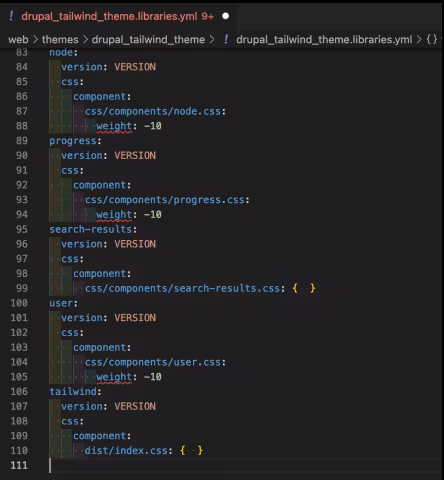444x480 pixels.
Task: Click 'dist/index.css:' path text
Action: [x=129, y=450]
